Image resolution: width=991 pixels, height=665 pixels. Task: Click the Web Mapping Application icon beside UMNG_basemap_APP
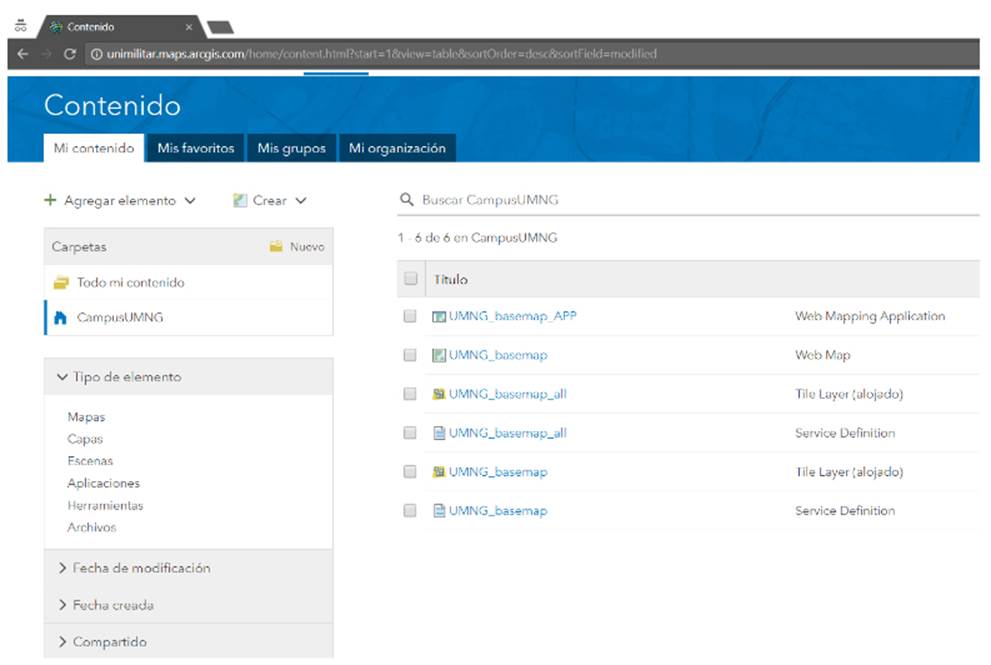(x=438, y=317)
